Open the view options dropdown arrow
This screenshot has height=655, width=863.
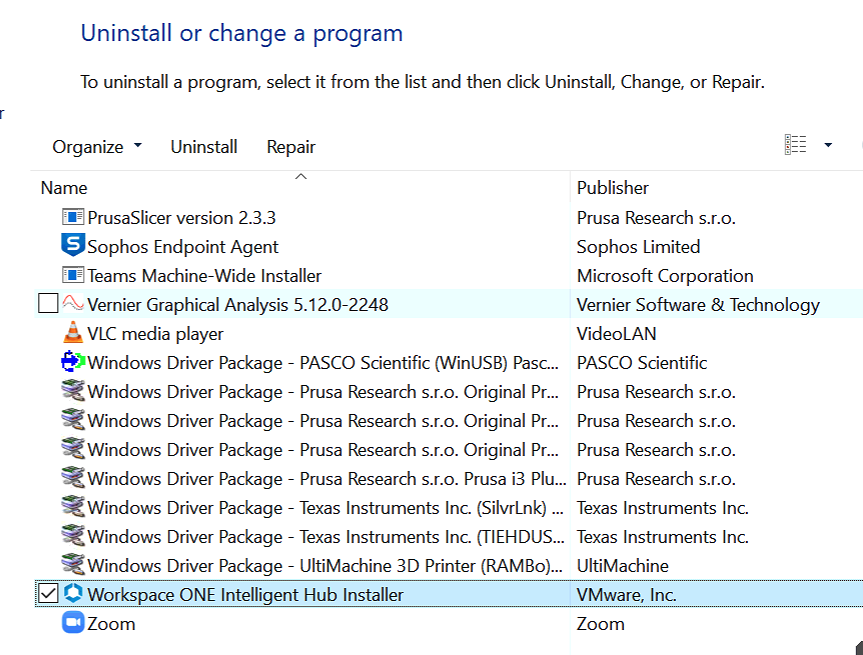828,145
